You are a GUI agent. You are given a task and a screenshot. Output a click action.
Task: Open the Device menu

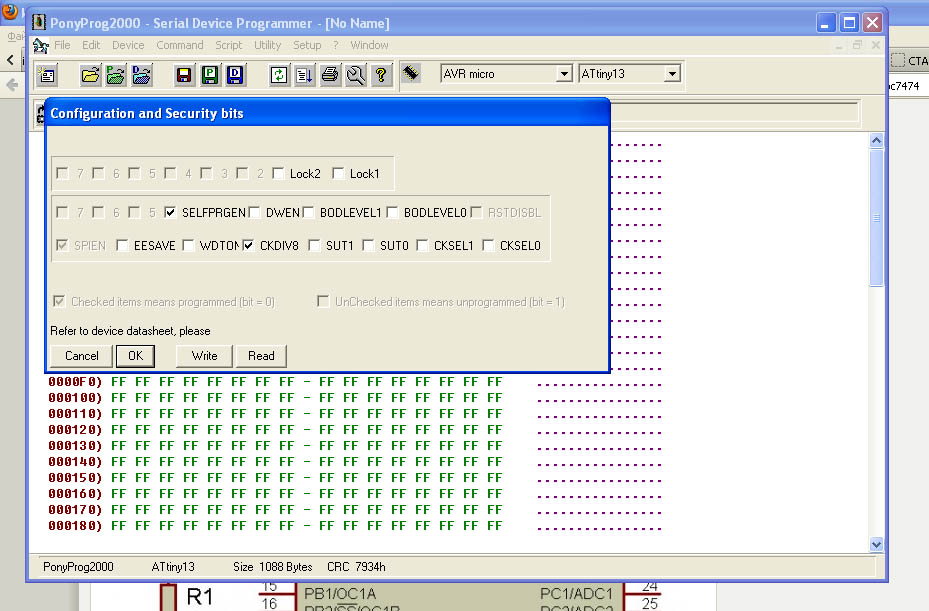[128, 45]
